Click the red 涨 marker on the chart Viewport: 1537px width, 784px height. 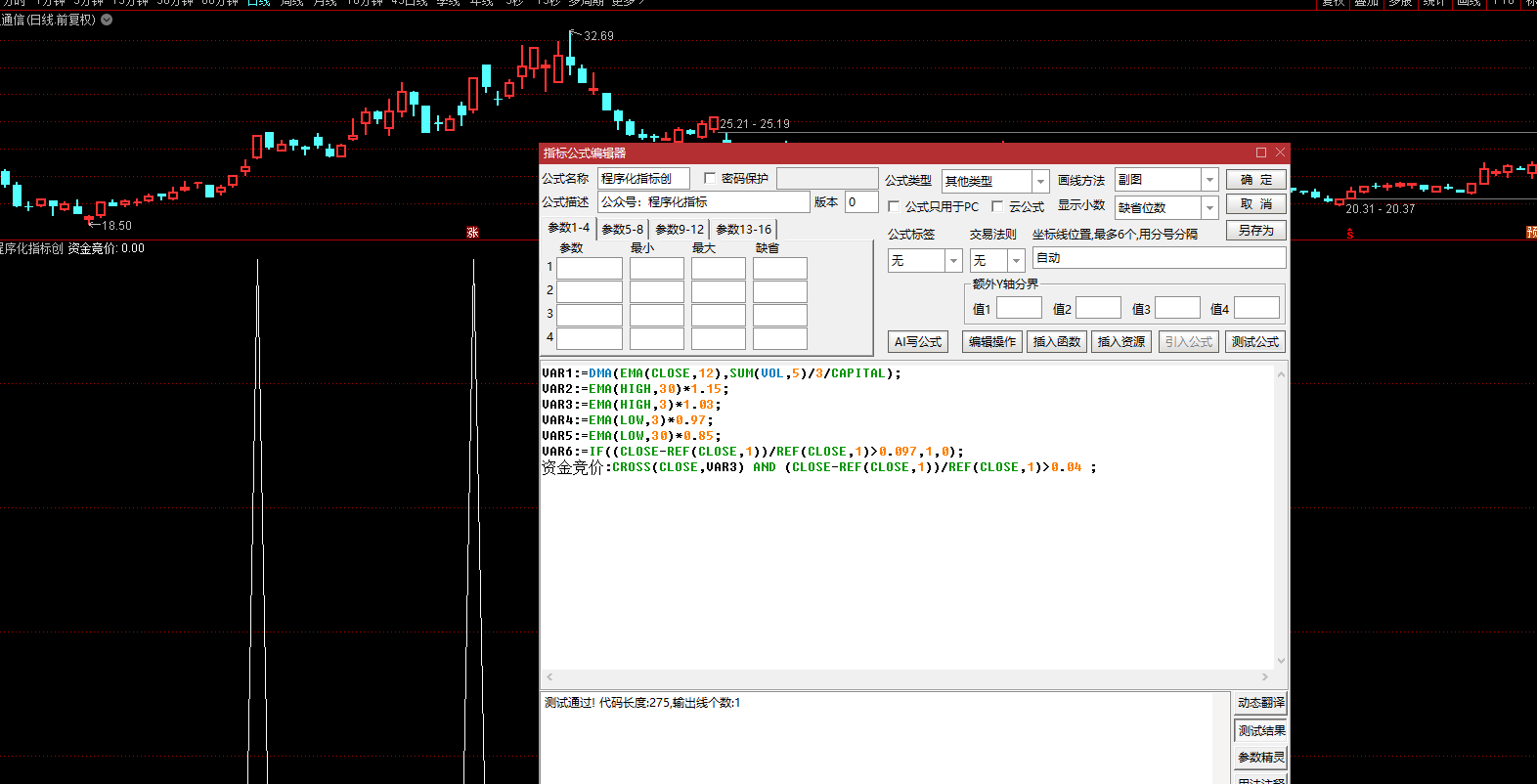tap(472, 233)
